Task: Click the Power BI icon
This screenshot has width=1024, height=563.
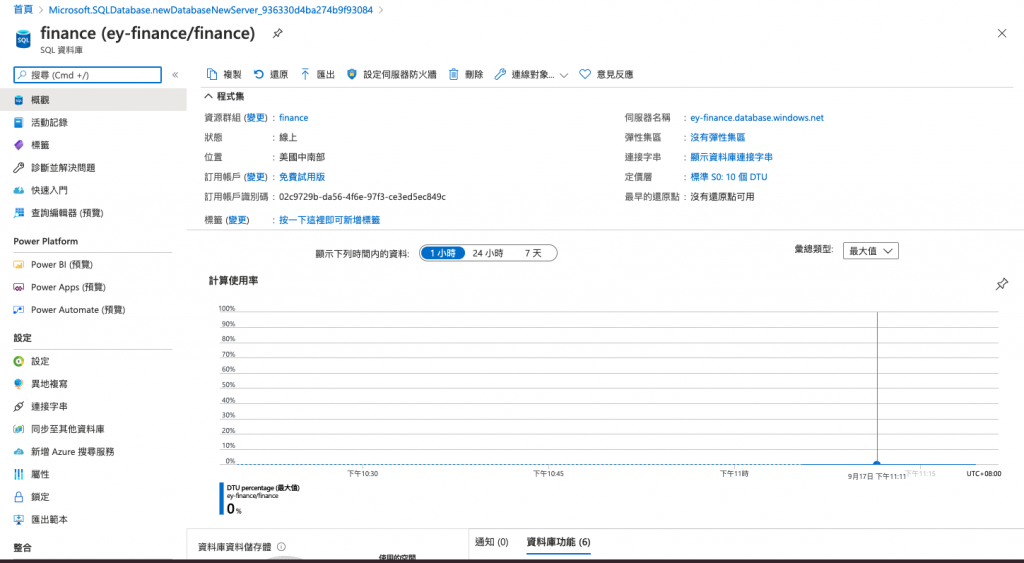Action: pyautogui.click(x=19, y=265)
